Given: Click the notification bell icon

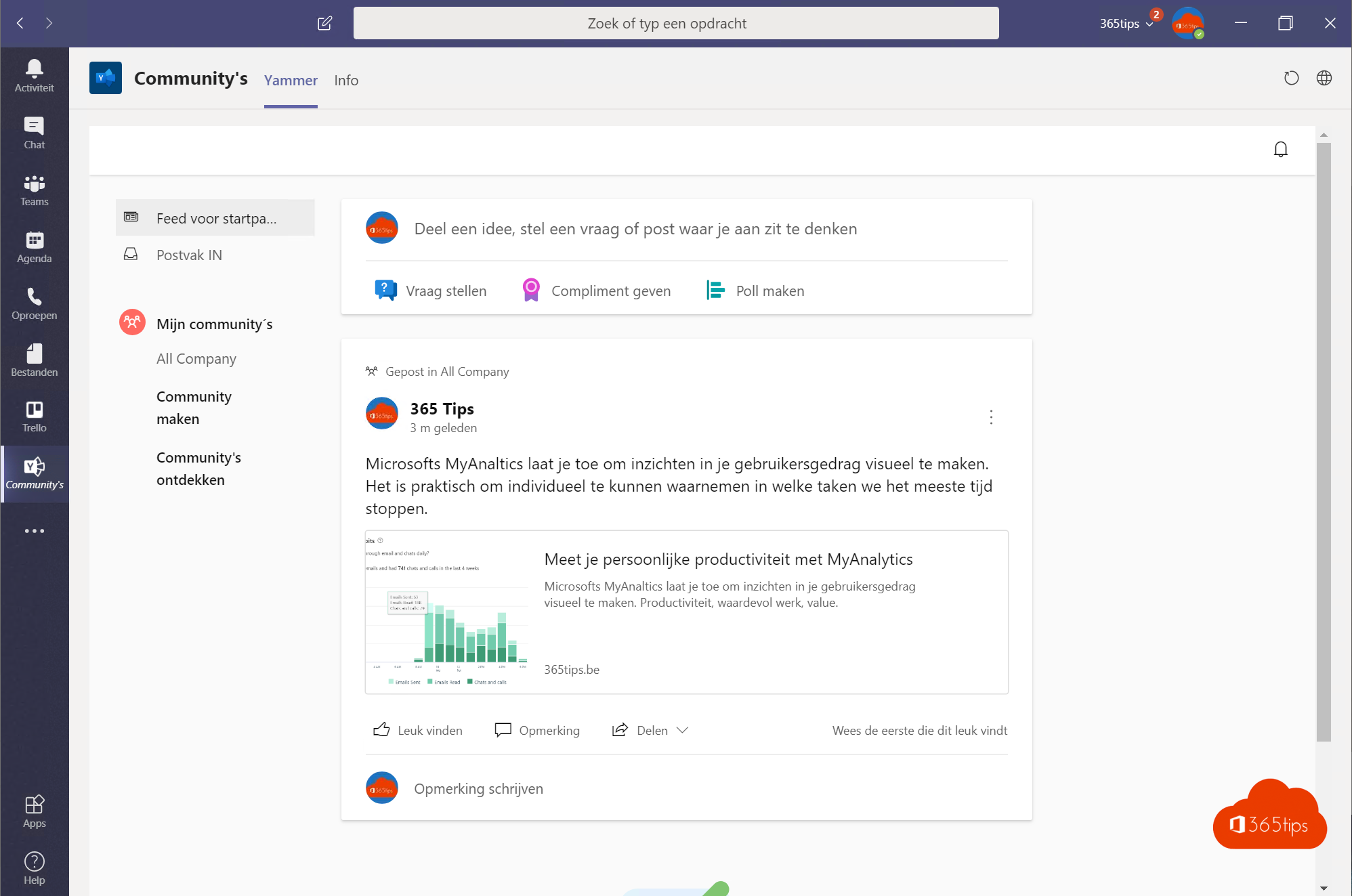Looking at the screenshot, I should tap(1281, 149).
